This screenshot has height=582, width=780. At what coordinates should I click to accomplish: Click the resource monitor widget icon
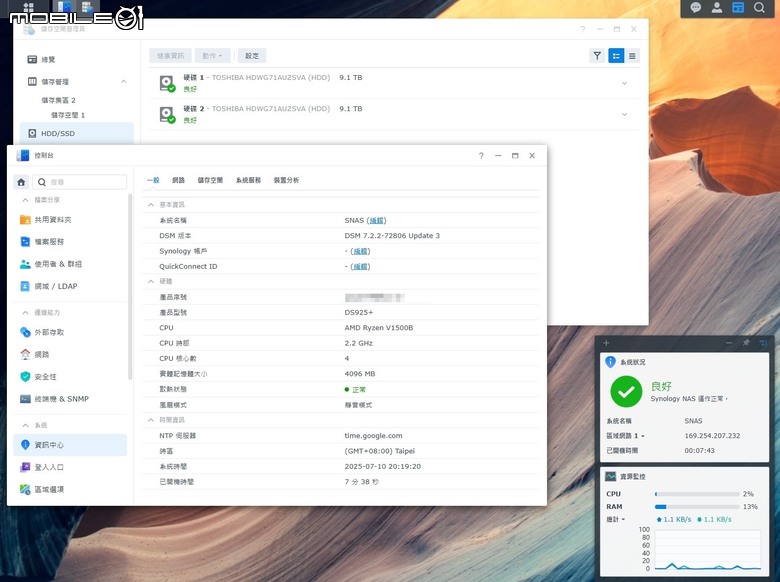tap(610, 476)
